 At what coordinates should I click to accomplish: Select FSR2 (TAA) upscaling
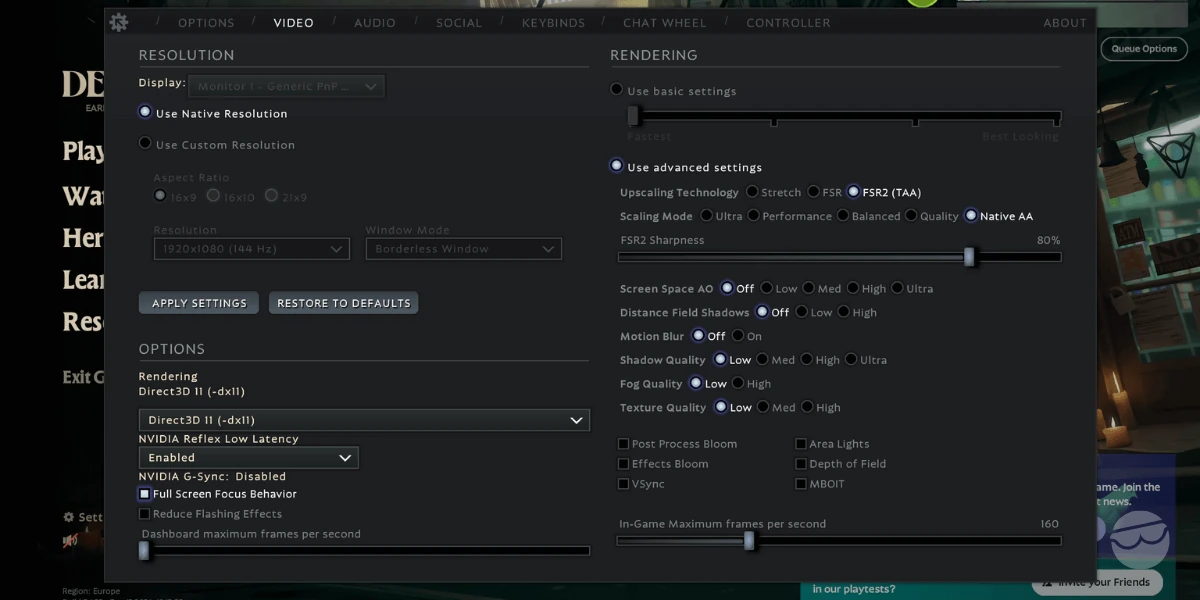click(x=885, y=192)
